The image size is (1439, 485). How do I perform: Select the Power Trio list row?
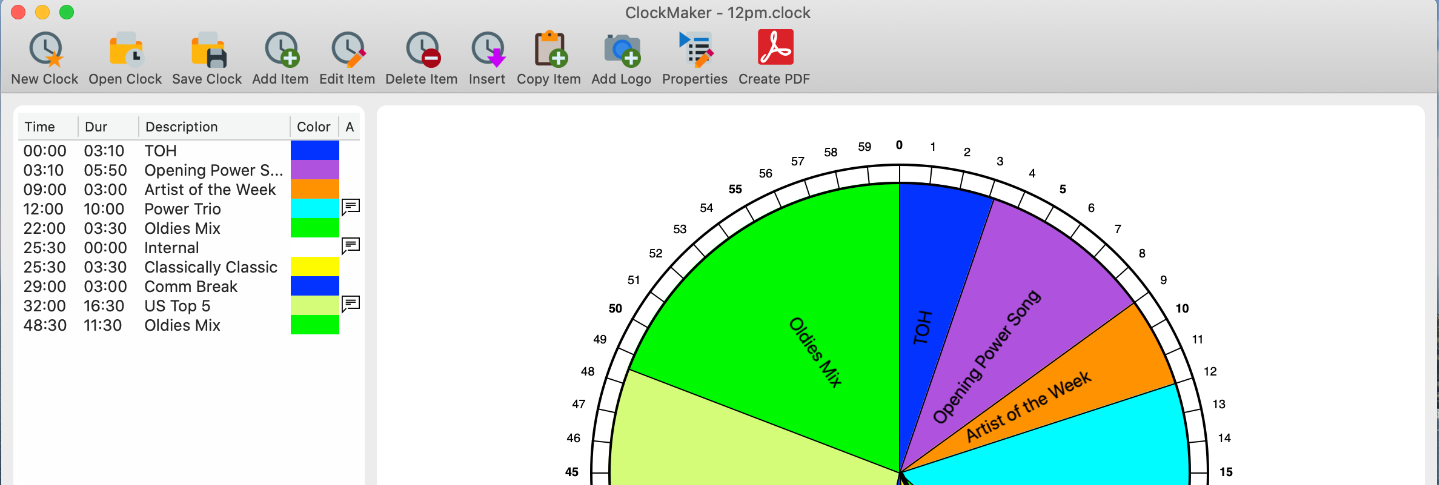(189, 209)
